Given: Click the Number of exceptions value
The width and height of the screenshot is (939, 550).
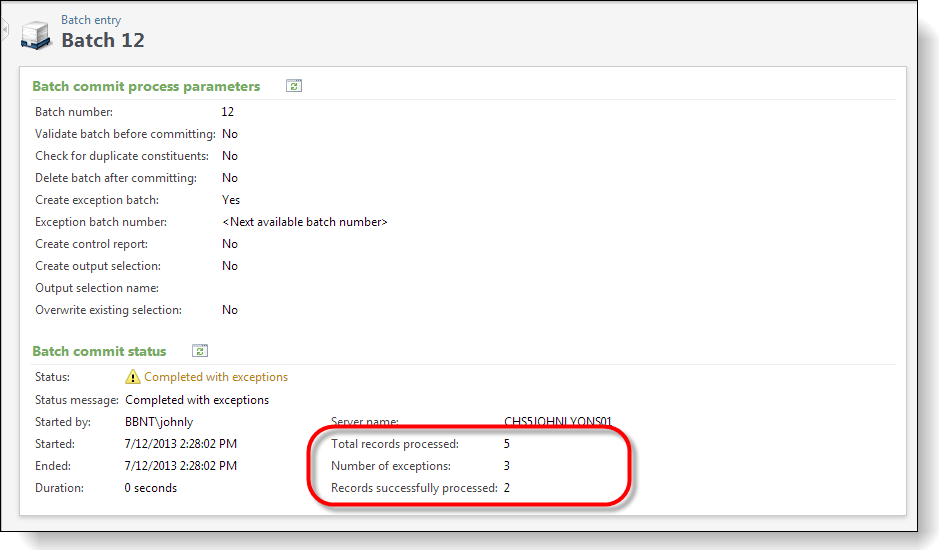Looking at the screenshot, I should (x=507, y=466).
